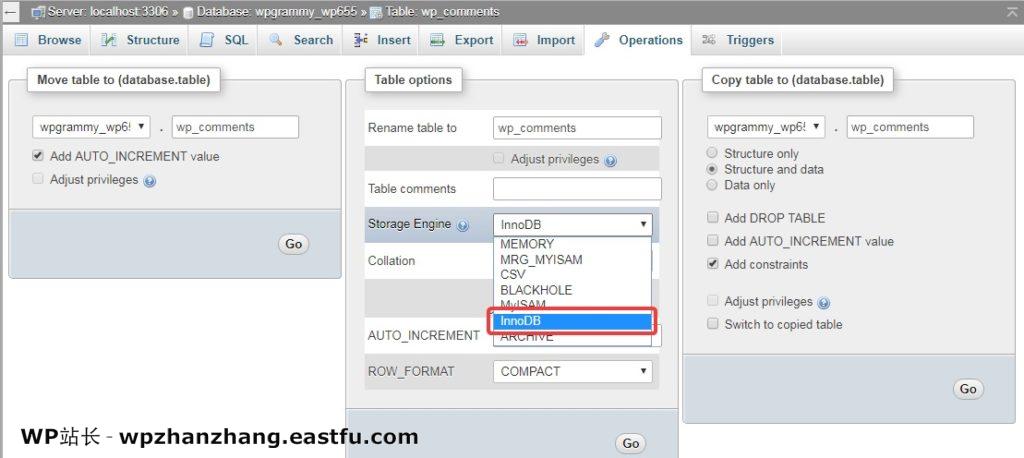
Task: Select the Structure and data radio button
Action: click(x=712, y=169)
